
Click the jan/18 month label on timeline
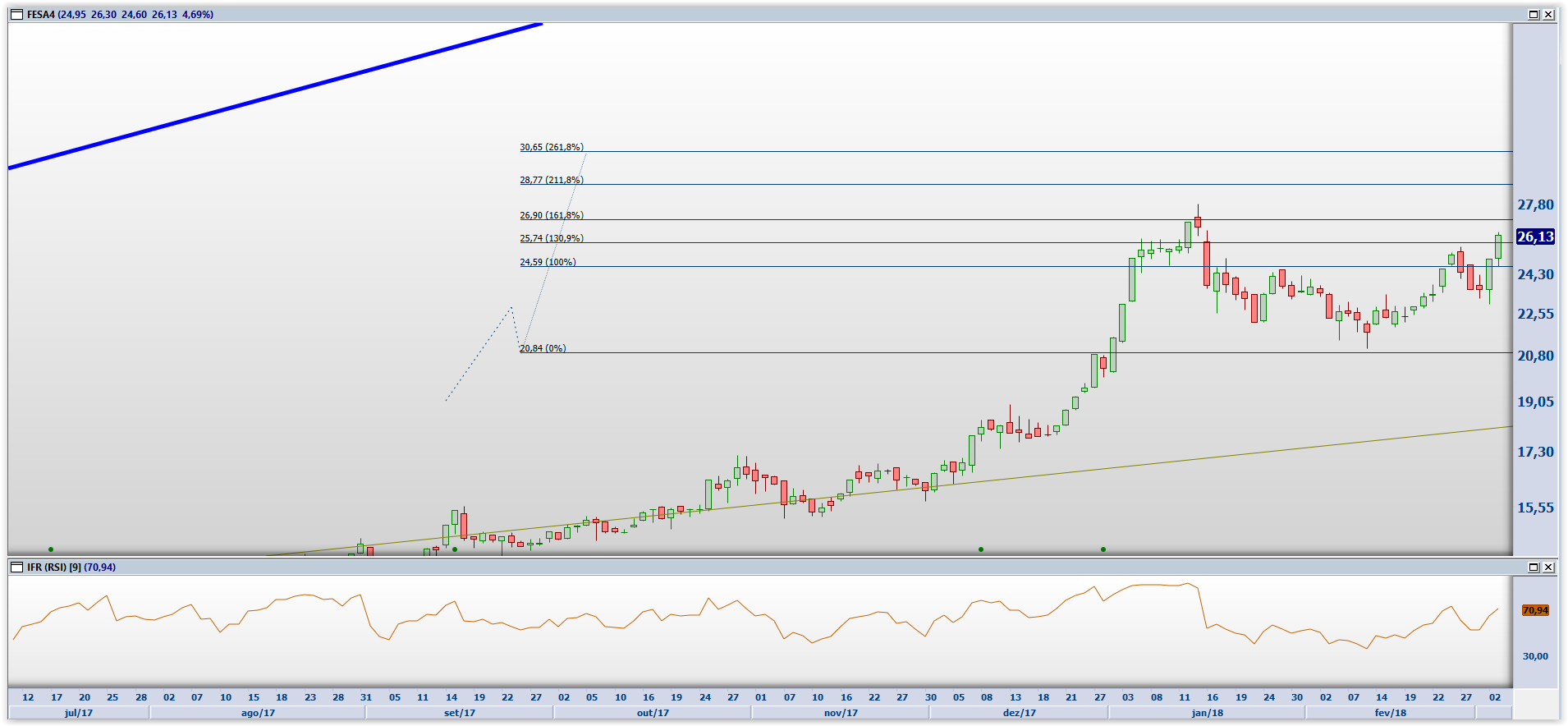point(1207,713)
